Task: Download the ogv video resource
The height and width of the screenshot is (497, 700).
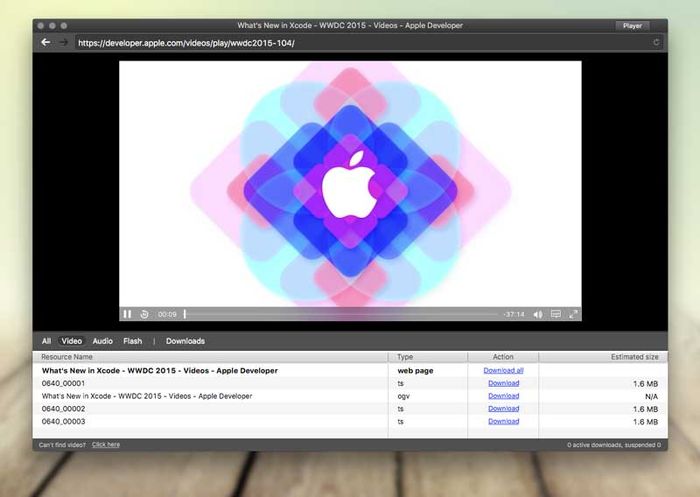Action: click(x=504, y=396)
